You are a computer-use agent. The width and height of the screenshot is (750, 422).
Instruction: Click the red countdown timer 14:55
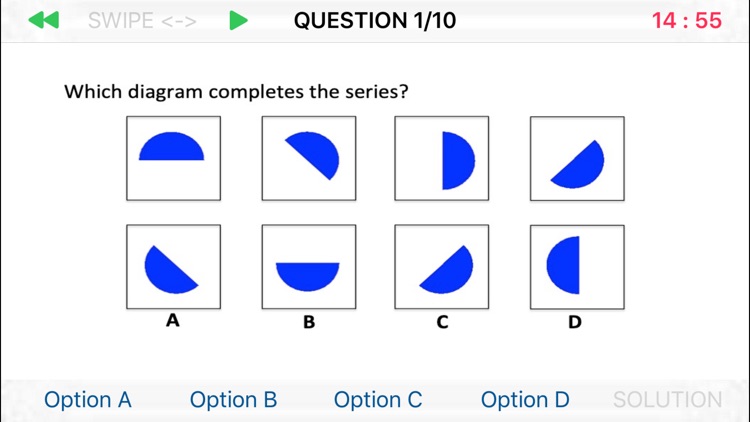tap(686, 21)
